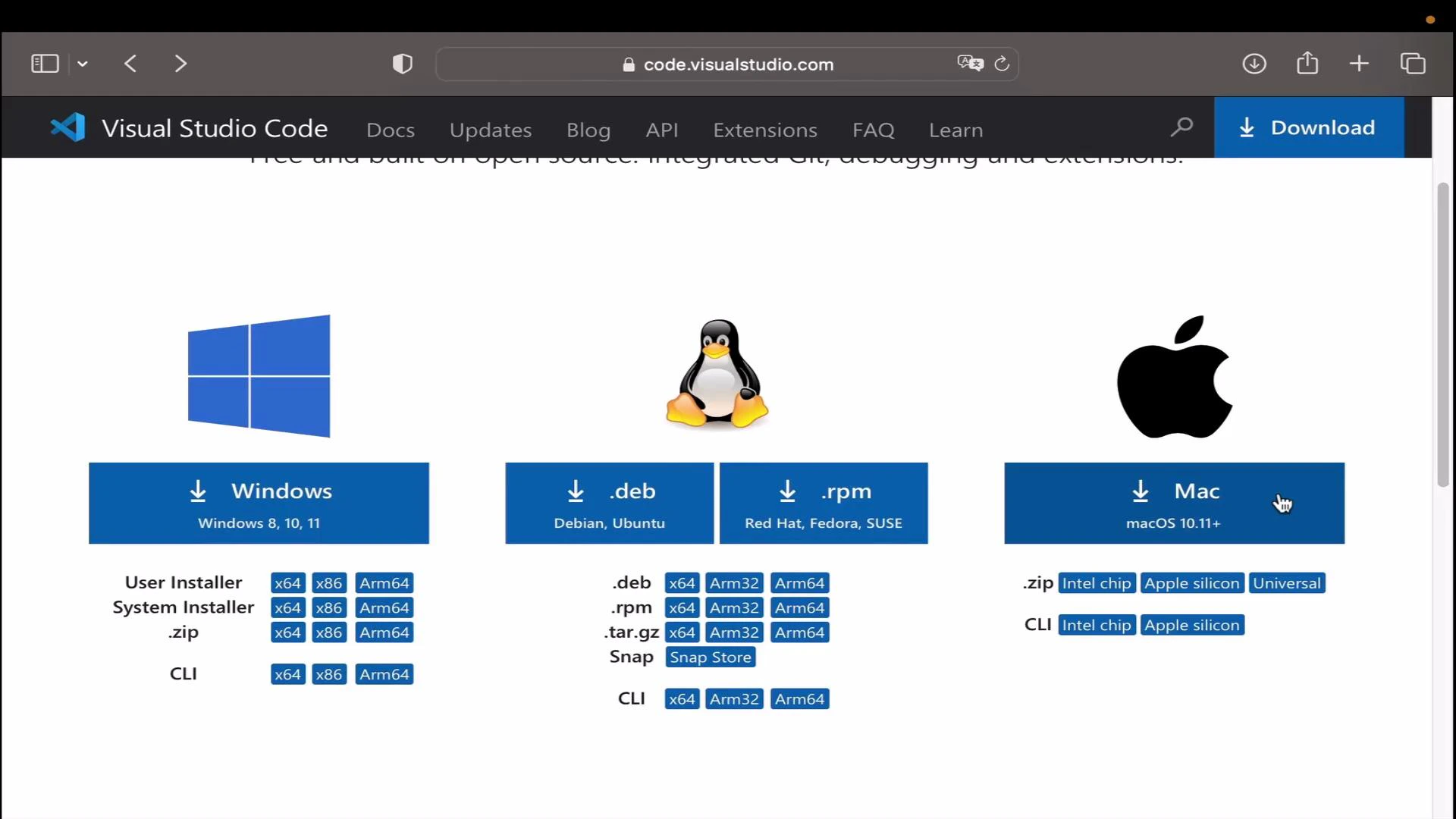Reload the page with the refresh icon
Screen dimensions: 1456x819
[1002, 64]
